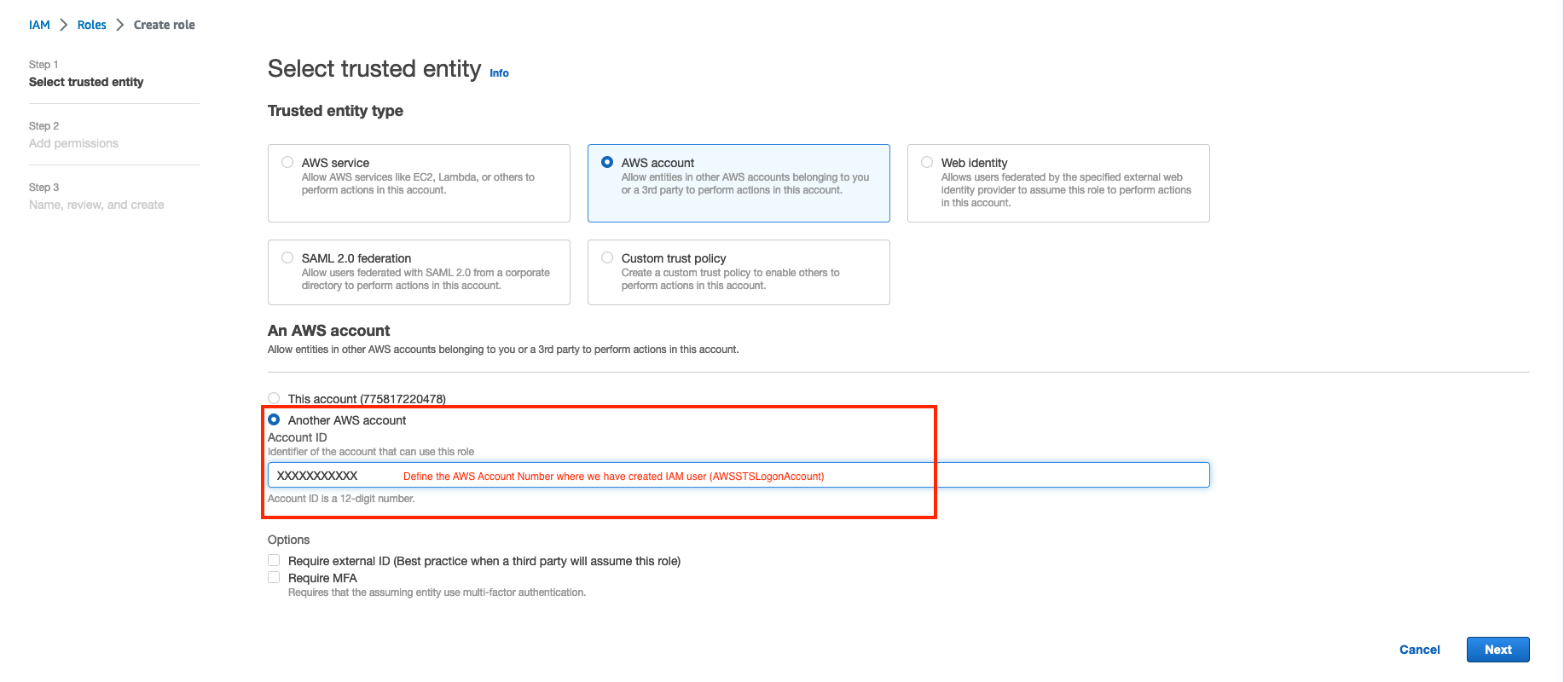Image resolution: width=1564 pixels, height=682 pixels.
Task: Click the highlighted XXXXXXXXXXX account placeholder
Action: point(320,474)
